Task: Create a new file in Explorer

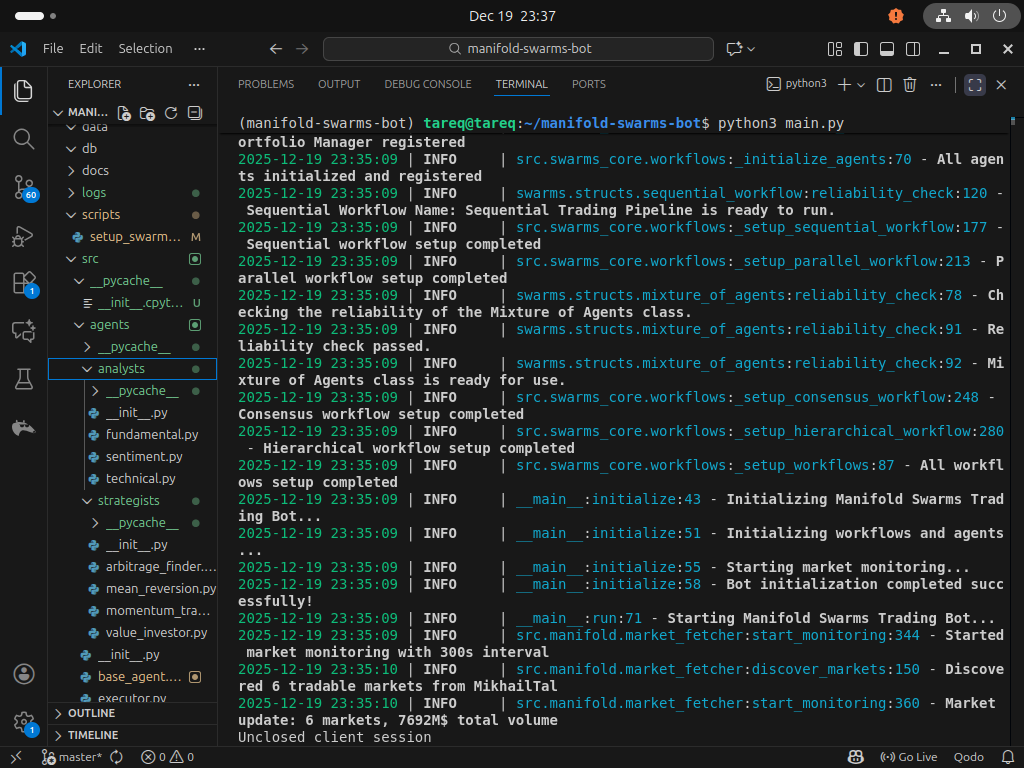Action: (124, 113)
